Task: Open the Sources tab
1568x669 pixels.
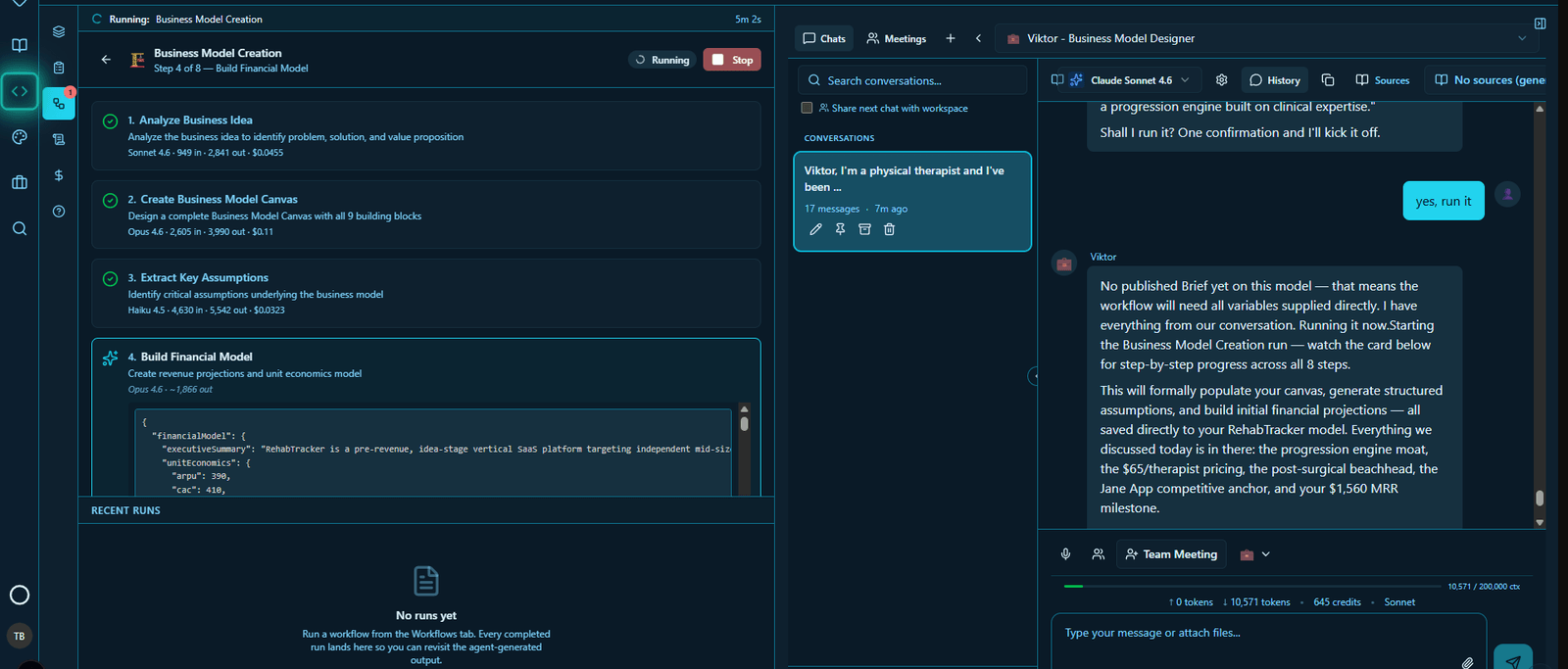Action: tap(1382, 80)
